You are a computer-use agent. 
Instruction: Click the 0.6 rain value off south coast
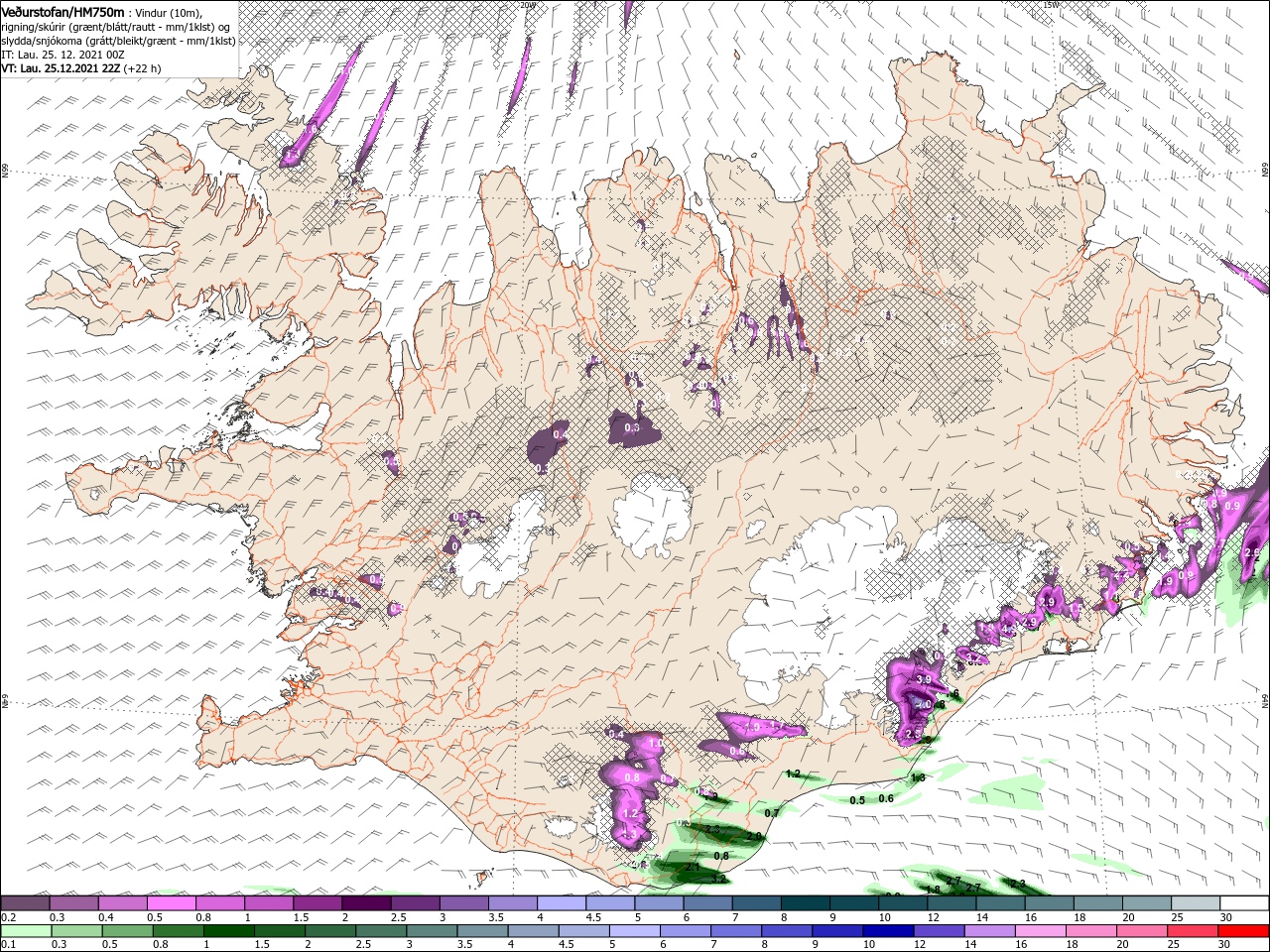point(886,798)
